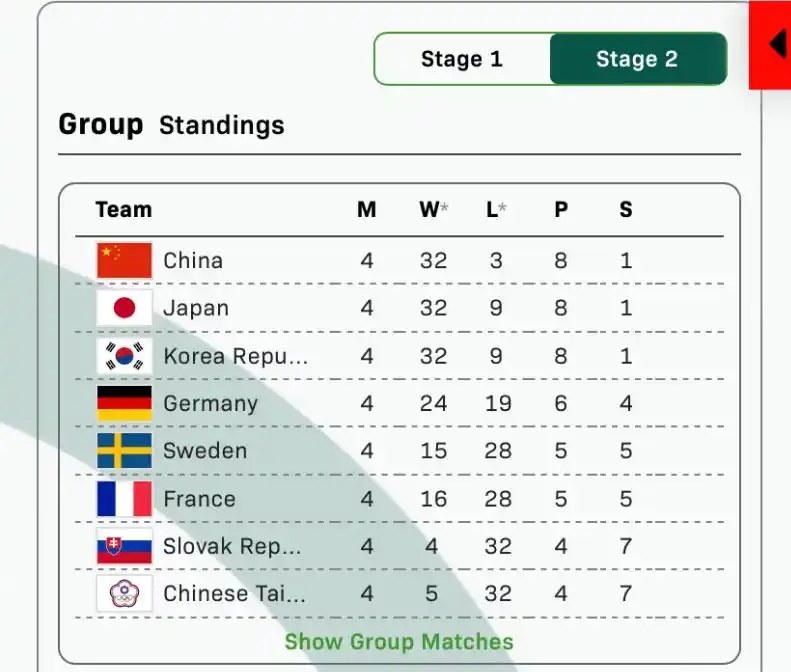Show Group Matches link
791x672 pixels.
(x=399, y=642)
